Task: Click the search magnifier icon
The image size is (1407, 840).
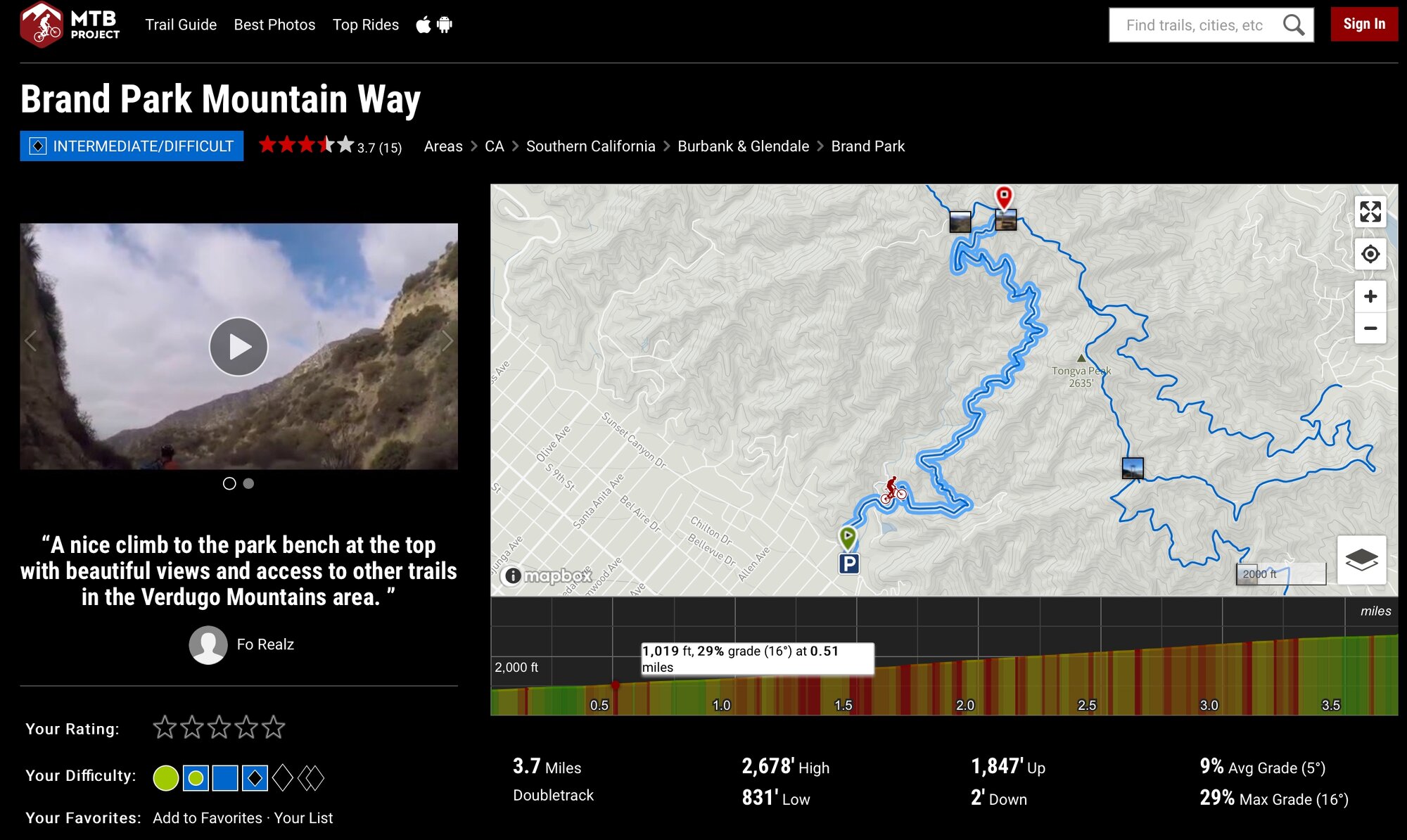Action: 1293,25
